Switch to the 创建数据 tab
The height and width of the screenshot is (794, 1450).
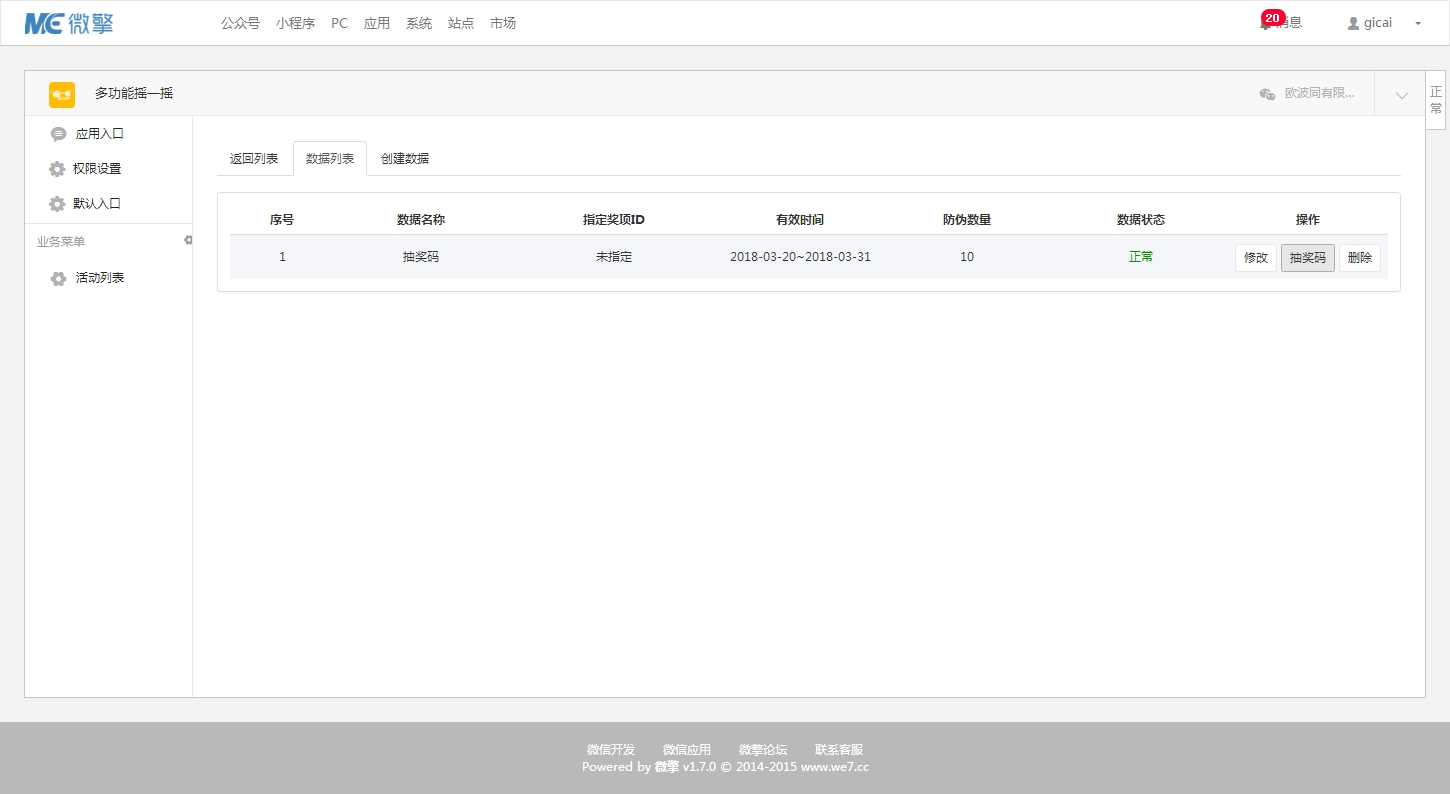tap(405, 158)
